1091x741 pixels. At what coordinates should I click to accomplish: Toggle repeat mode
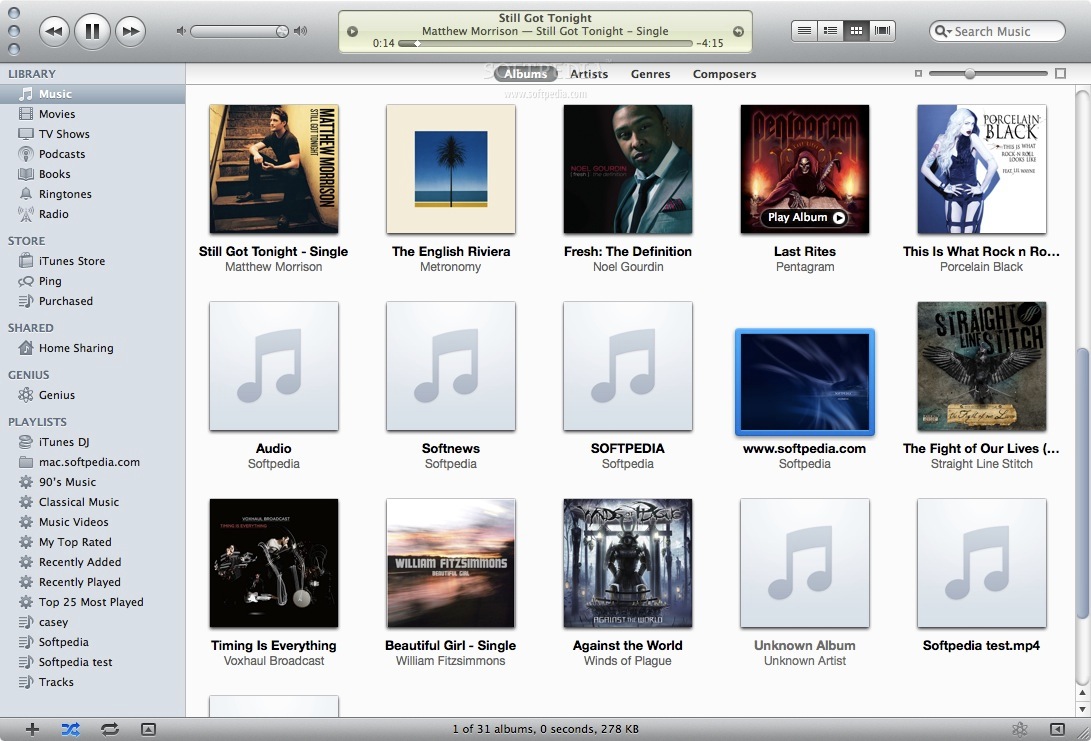[109, 729]
